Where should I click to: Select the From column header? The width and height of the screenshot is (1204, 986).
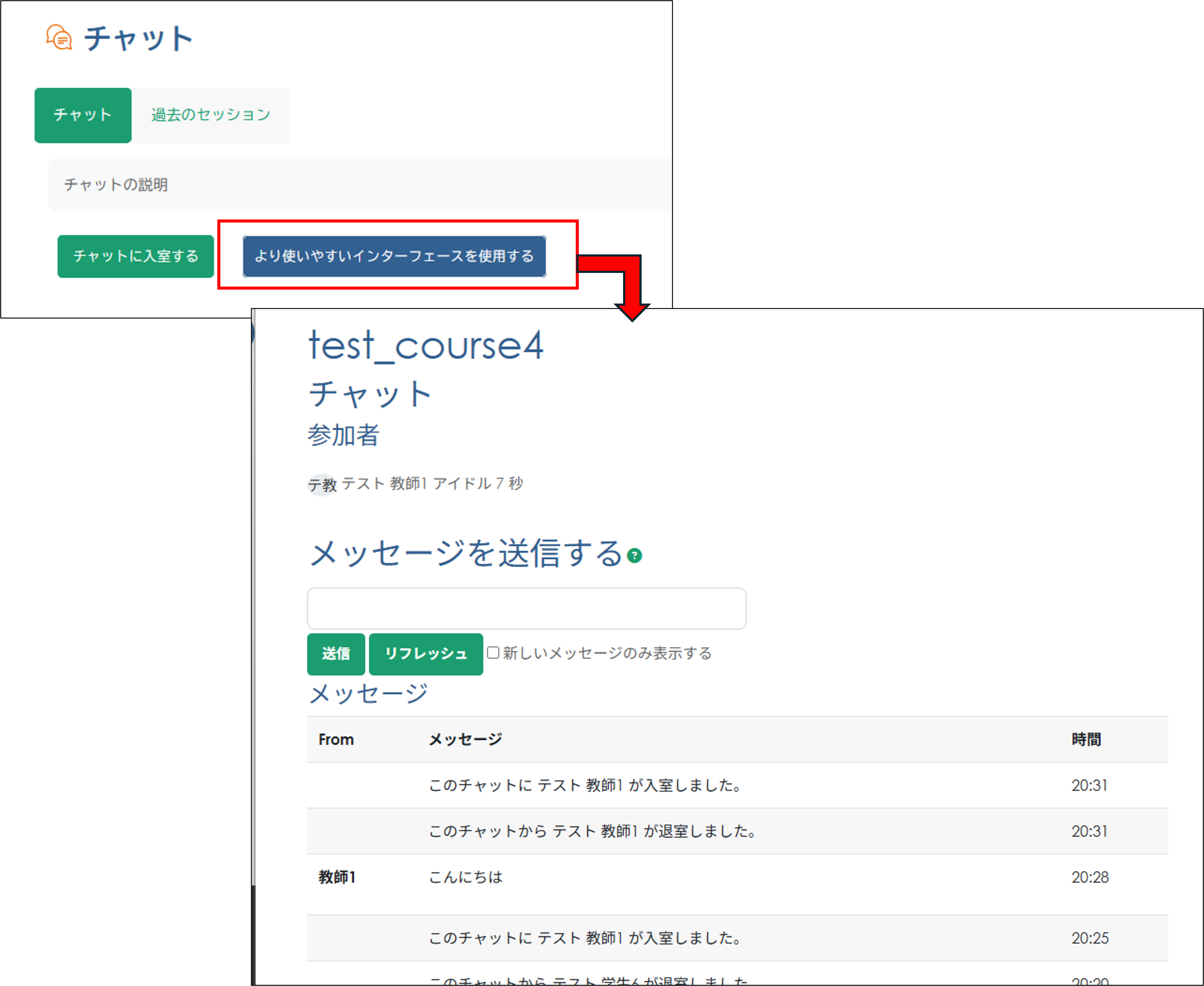(336, 739)
